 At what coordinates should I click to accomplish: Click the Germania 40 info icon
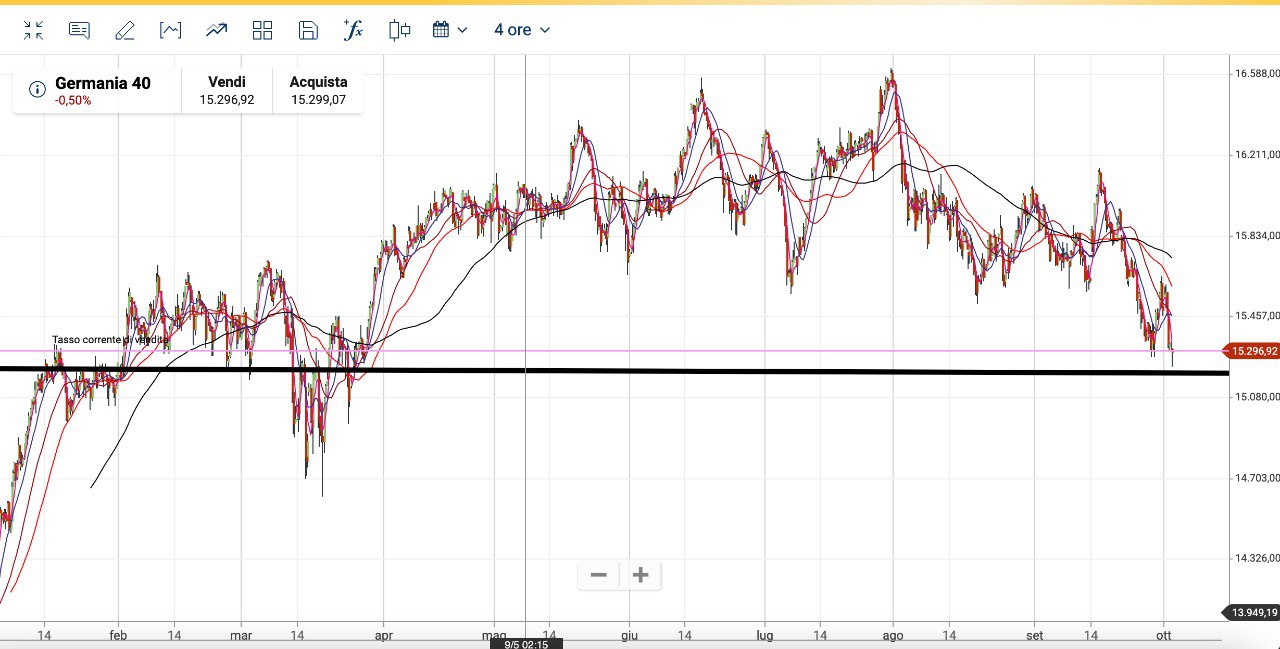tap(37, 90)
